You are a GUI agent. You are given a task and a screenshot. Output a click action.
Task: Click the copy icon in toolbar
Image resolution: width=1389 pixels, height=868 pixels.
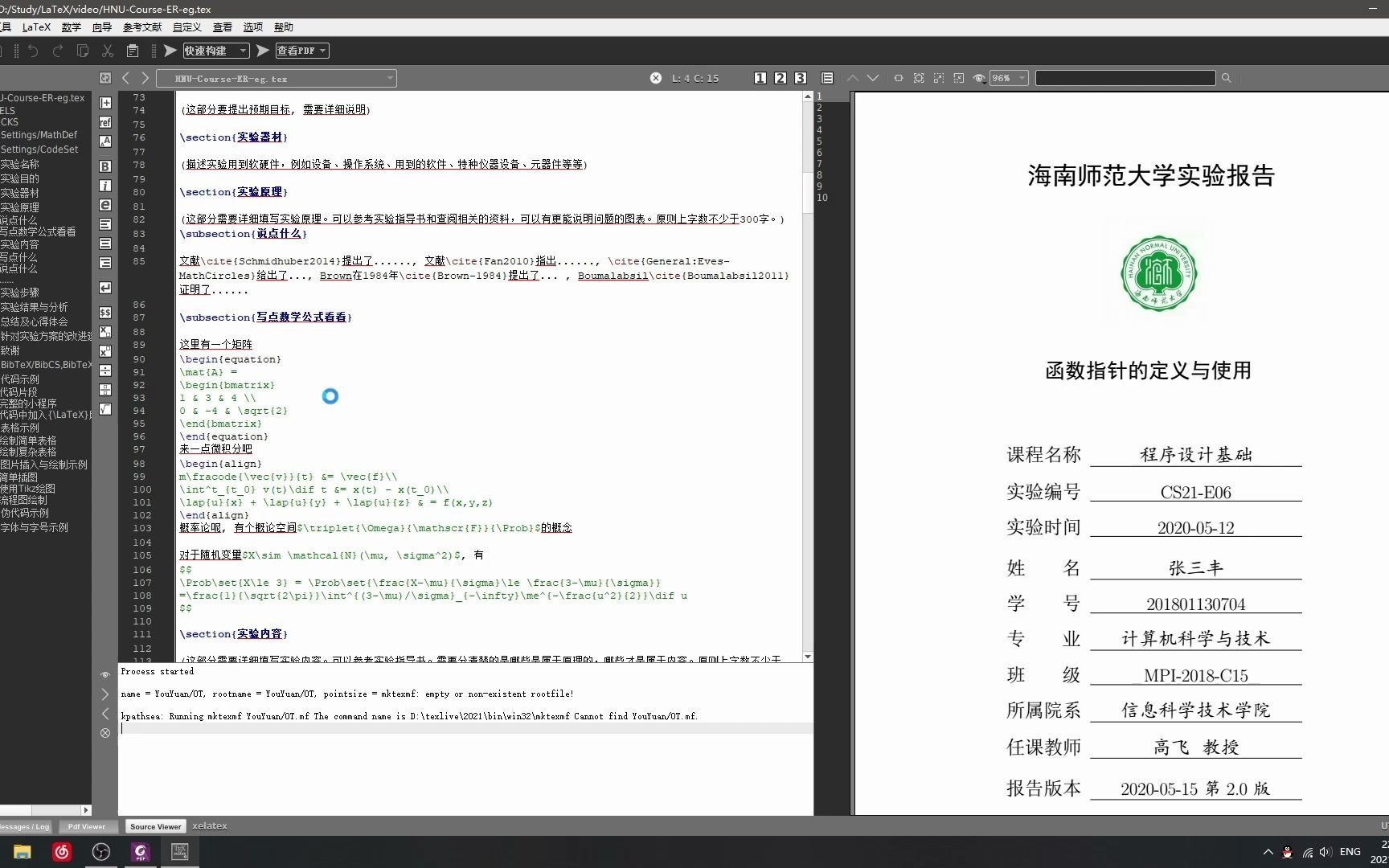82,51
